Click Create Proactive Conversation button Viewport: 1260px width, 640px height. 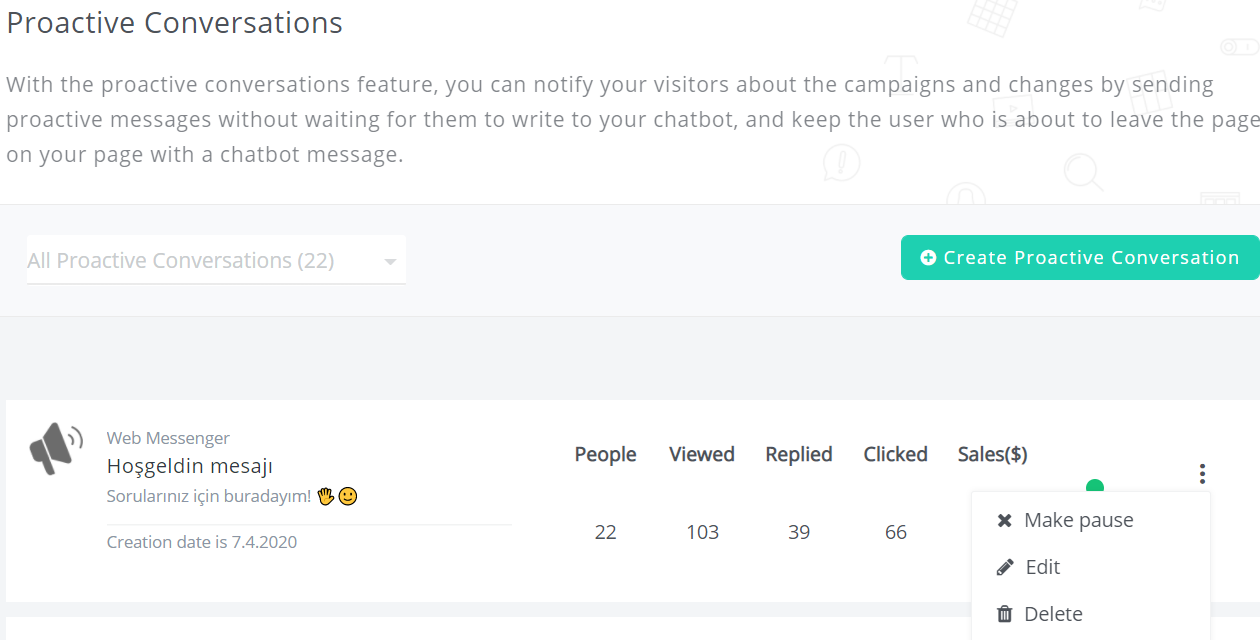(x=1080, y=258)
